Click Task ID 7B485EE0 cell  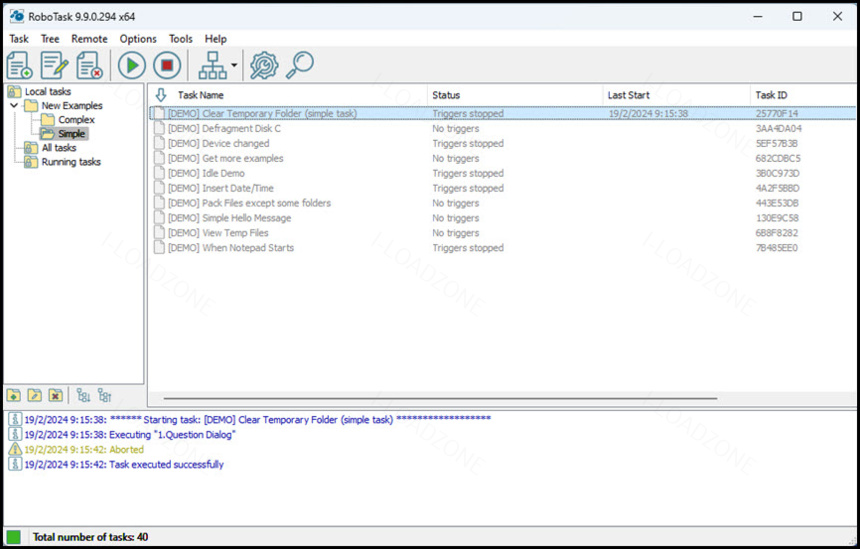[777, 248]
